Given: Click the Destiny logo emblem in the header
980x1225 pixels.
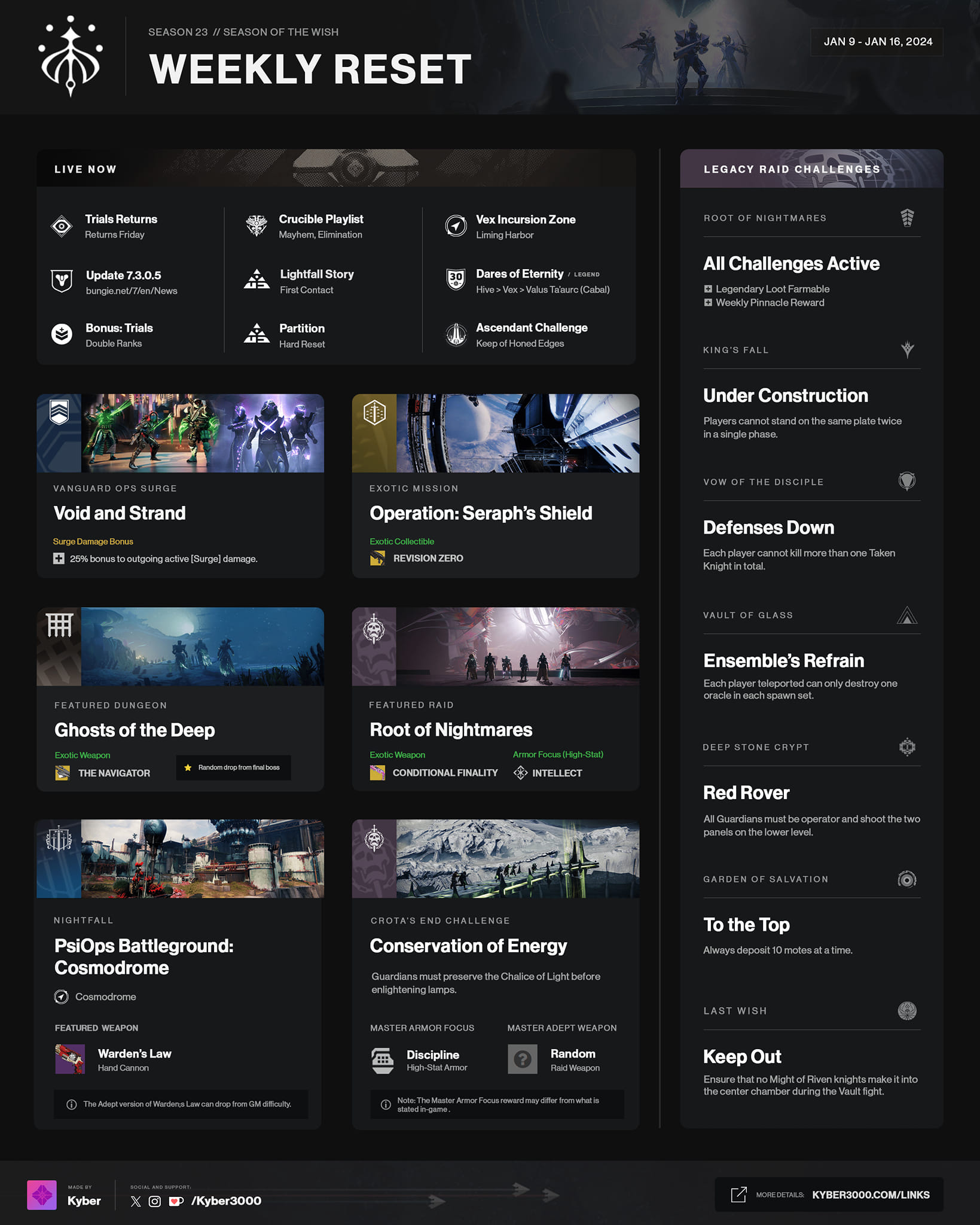Looking at the screenshot, I should point(71,56).
